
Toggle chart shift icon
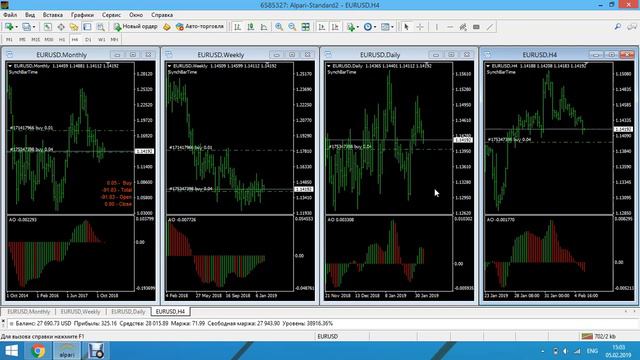coord(335,27)
